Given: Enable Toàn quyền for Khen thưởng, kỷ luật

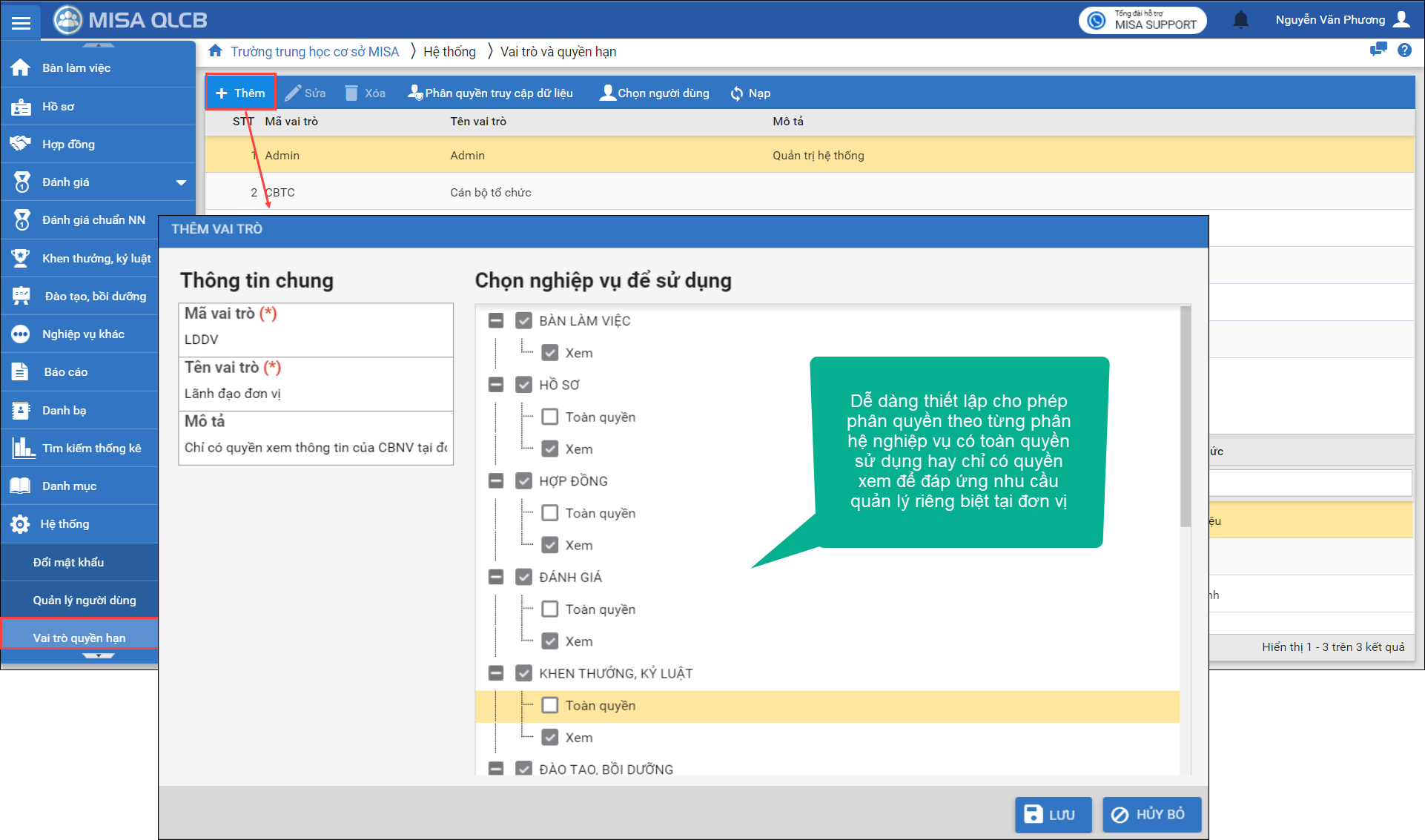Looking at the screenshot, I should pos(550,705).
